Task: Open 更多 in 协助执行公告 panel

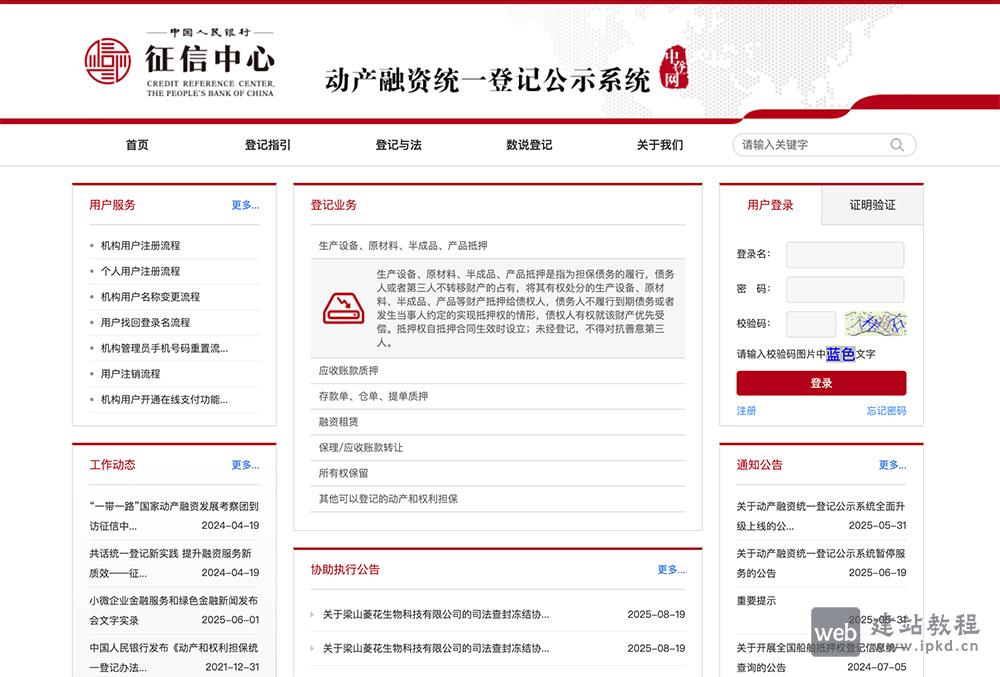Action: tap(672, 569)
